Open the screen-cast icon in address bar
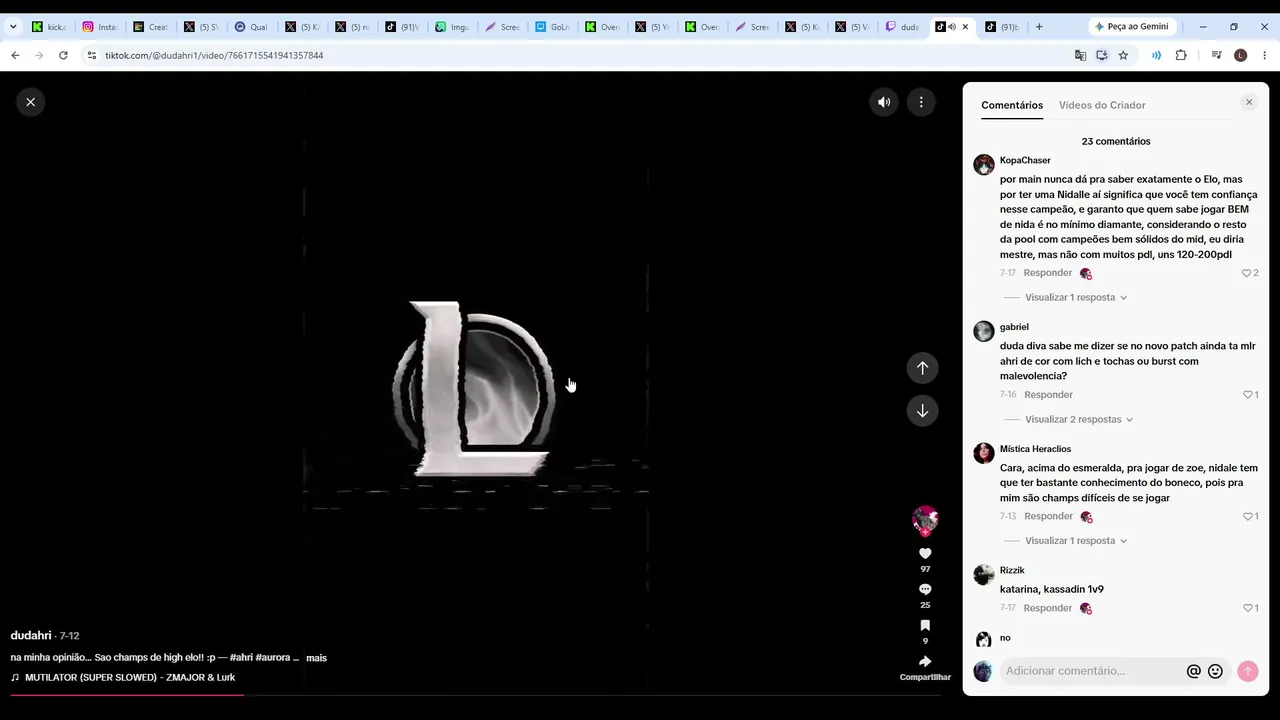The image size is (1280, 720). tap(1102, 55)
